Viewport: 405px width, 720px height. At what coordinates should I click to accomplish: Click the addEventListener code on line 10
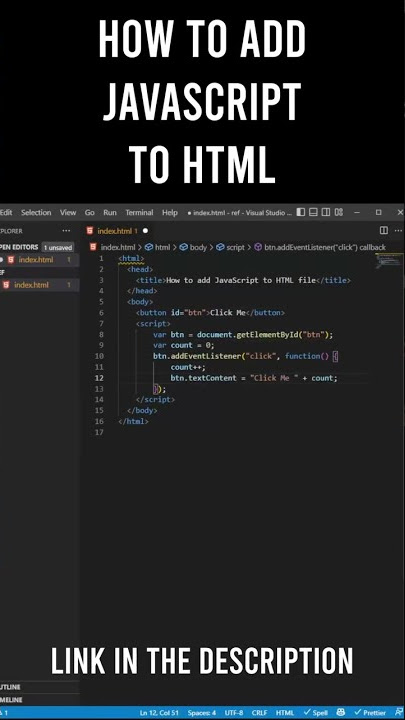(x=246, y=356)
